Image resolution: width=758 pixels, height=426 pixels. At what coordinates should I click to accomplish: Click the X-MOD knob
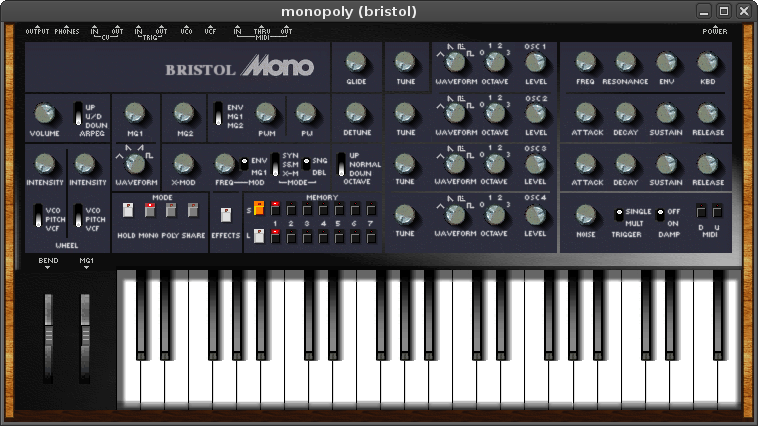[184, 164]
